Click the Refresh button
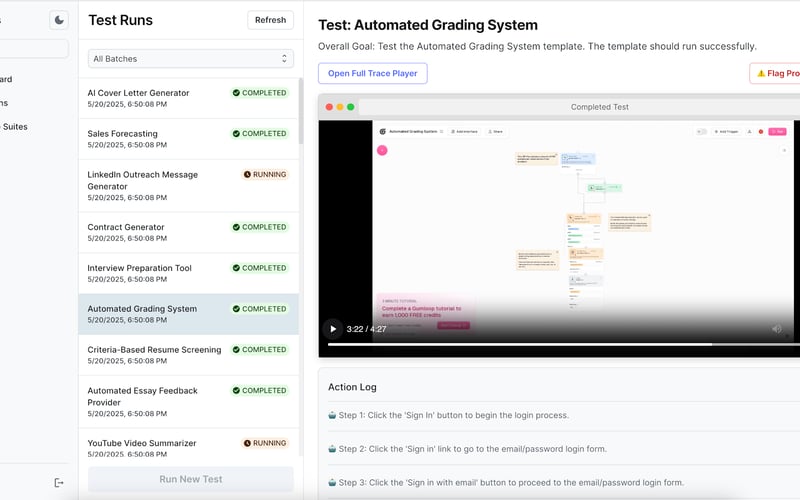800x500 pixels. (270, 20)
